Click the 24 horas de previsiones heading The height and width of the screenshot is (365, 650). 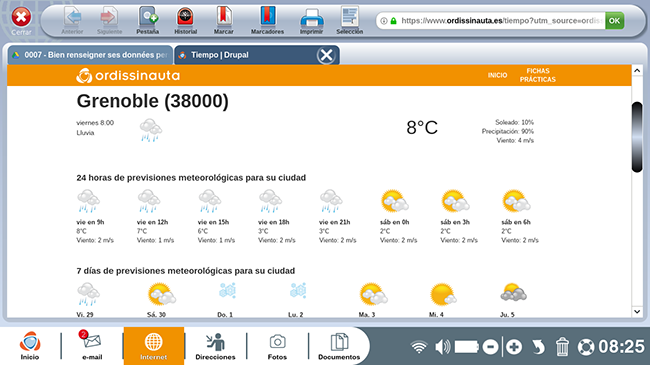point(191,178)
